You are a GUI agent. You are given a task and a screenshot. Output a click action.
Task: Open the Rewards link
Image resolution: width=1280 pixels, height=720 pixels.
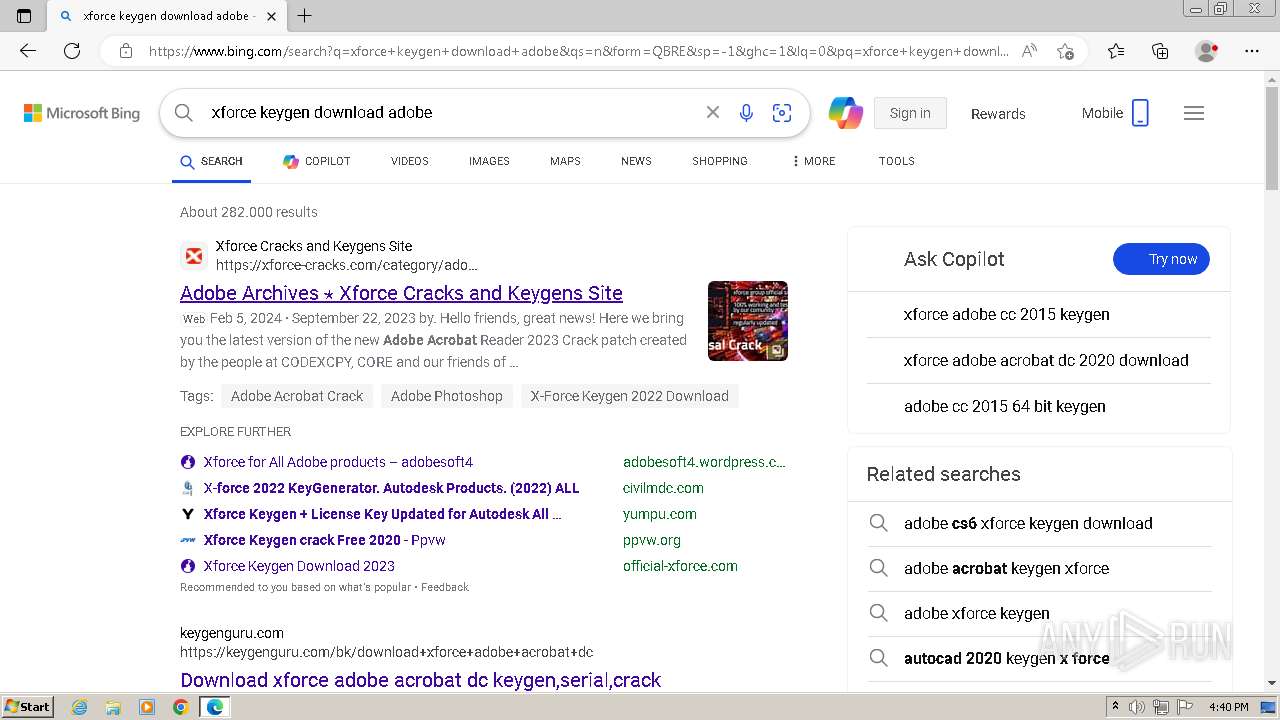(x=998, y=113)
